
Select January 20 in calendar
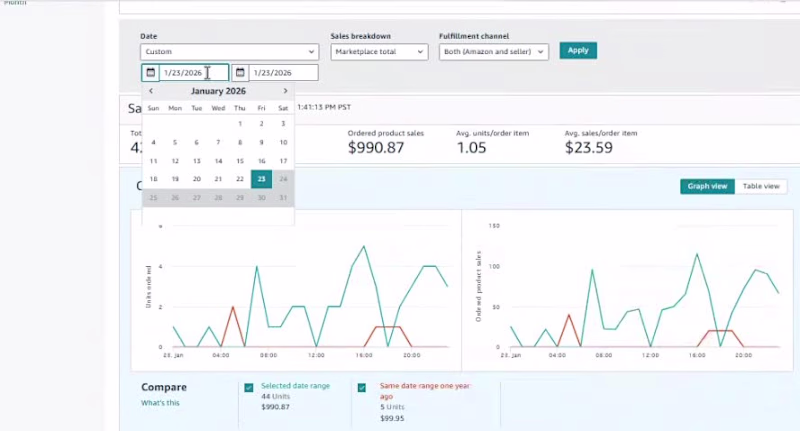196,179
